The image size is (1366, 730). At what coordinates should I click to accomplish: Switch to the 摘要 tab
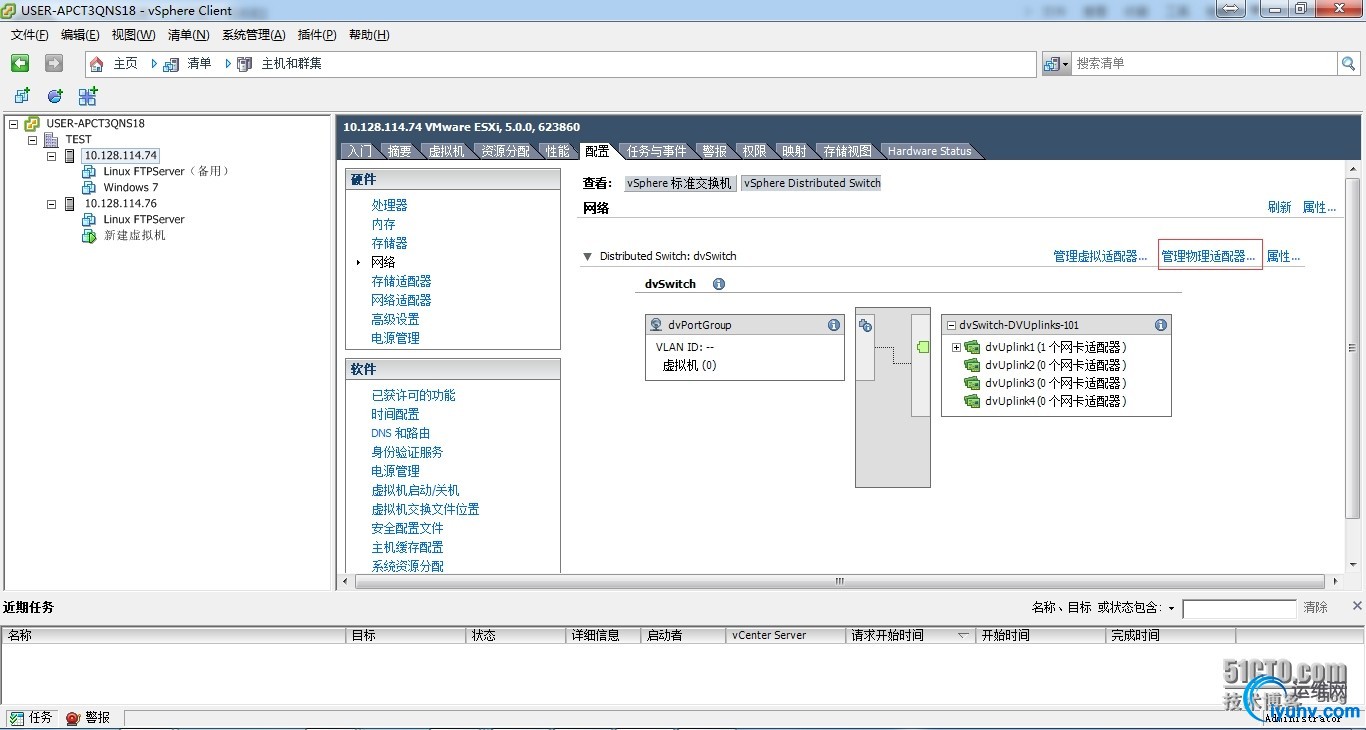tap(400, 151)
